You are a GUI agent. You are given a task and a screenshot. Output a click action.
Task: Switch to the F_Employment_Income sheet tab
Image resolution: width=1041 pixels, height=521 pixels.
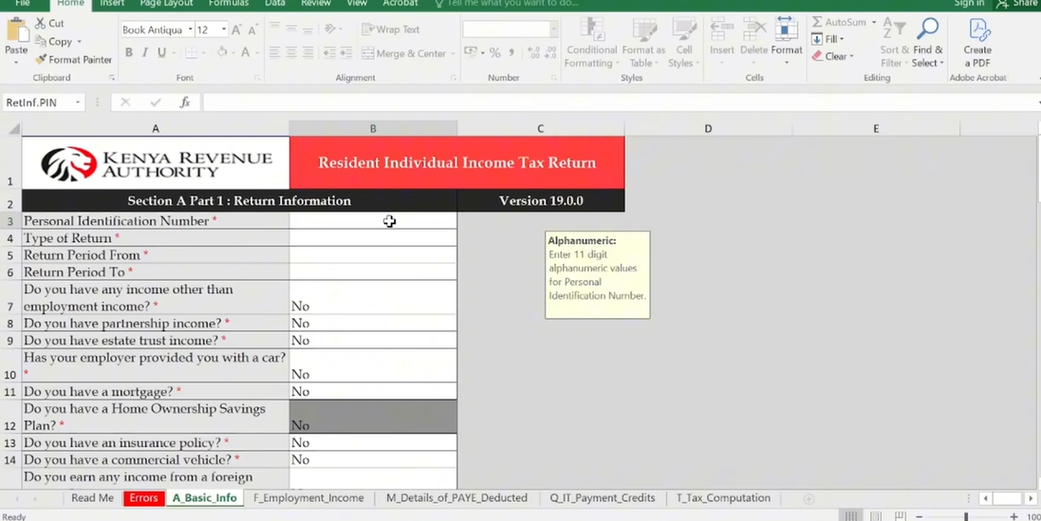tap(308, 498)
